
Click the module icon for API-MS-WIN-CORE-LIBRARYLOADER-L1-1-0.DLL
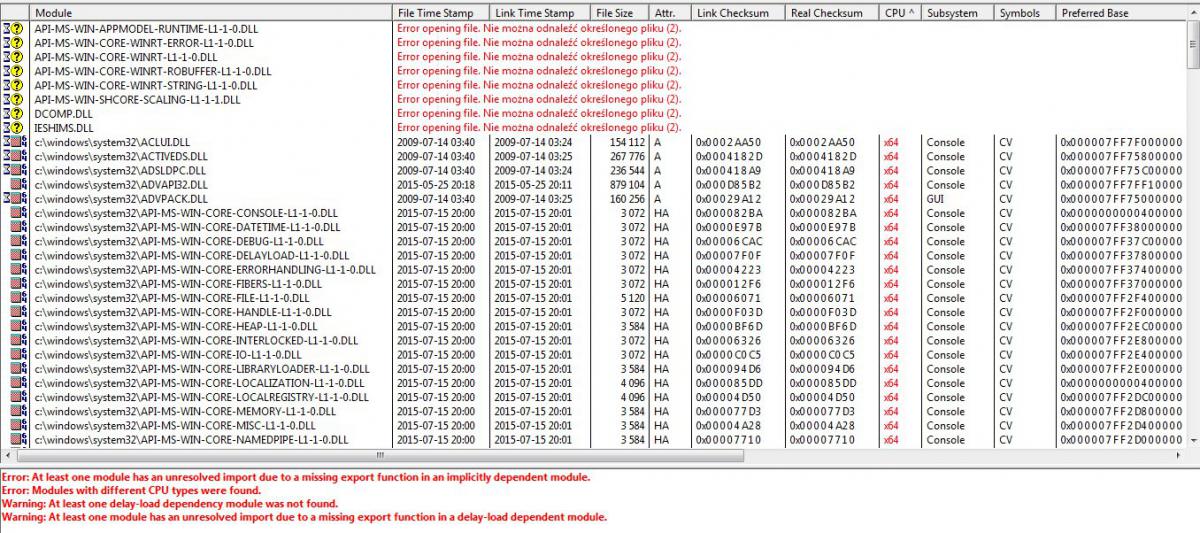tap(17, 368)
